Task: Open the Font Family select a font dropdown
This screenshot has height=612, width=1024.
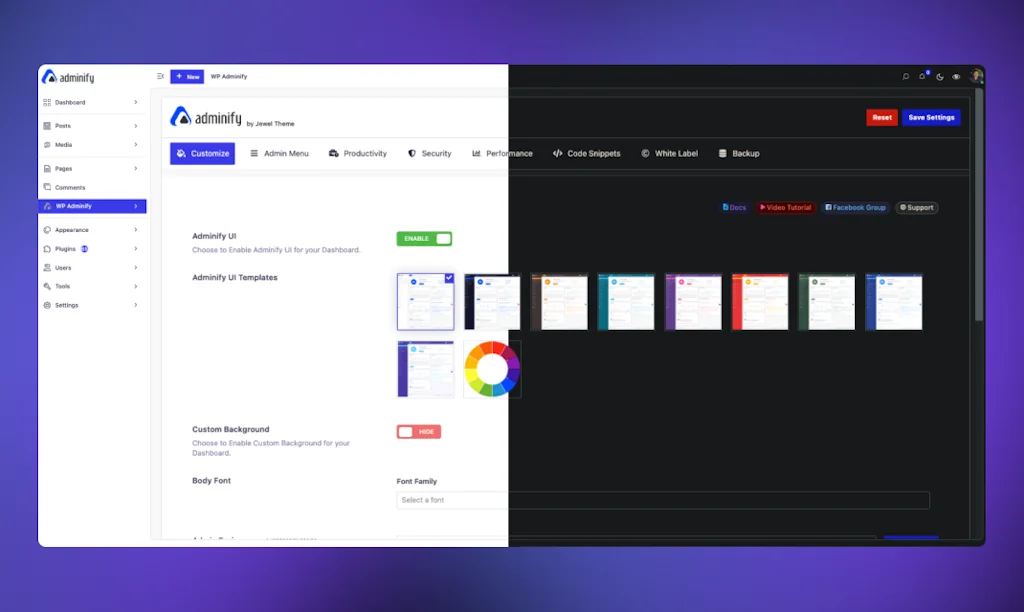Action: point(663,500)
